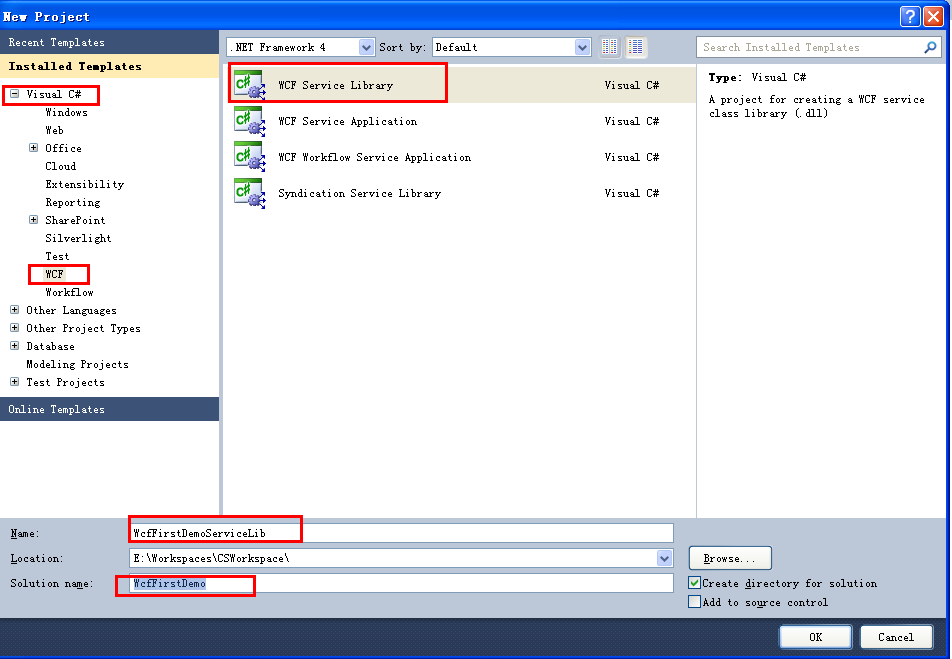This screenshot has width=952, height=659.
Task: Click the search magnifier icon
Action: pos(930,47)
